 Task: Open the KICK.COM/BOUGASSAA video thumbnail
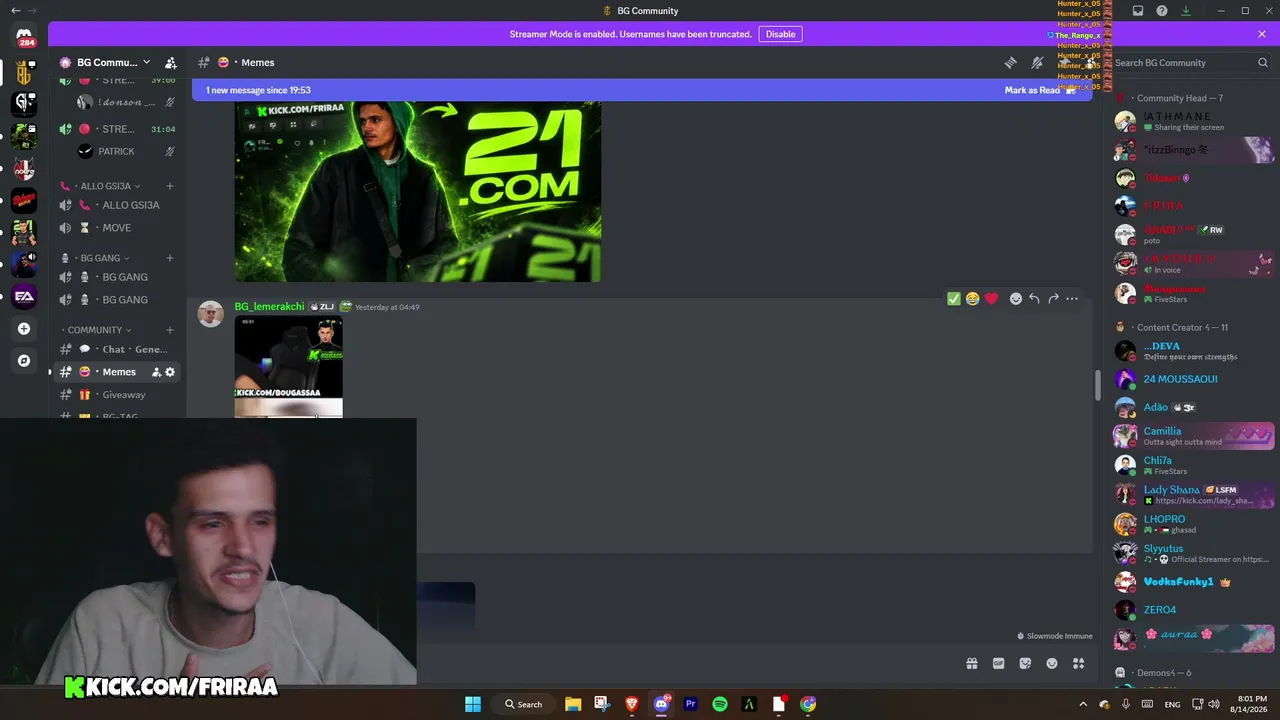pyautogui.click(x=289, y=367)
